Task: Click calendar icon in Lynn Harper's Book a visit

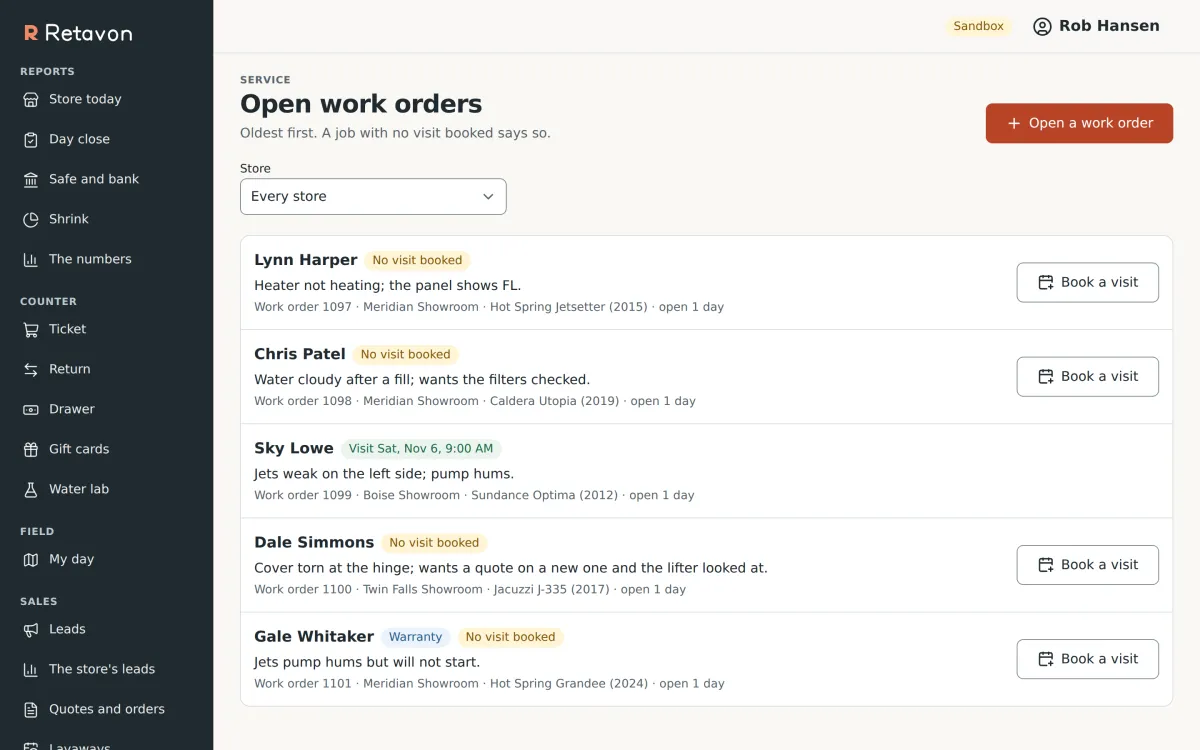Action: (1046, 282)
